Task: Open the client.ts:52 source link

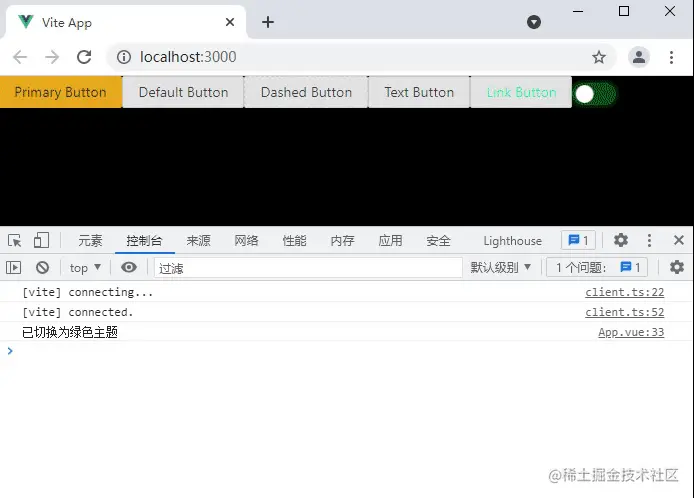Action: (625, 312)
